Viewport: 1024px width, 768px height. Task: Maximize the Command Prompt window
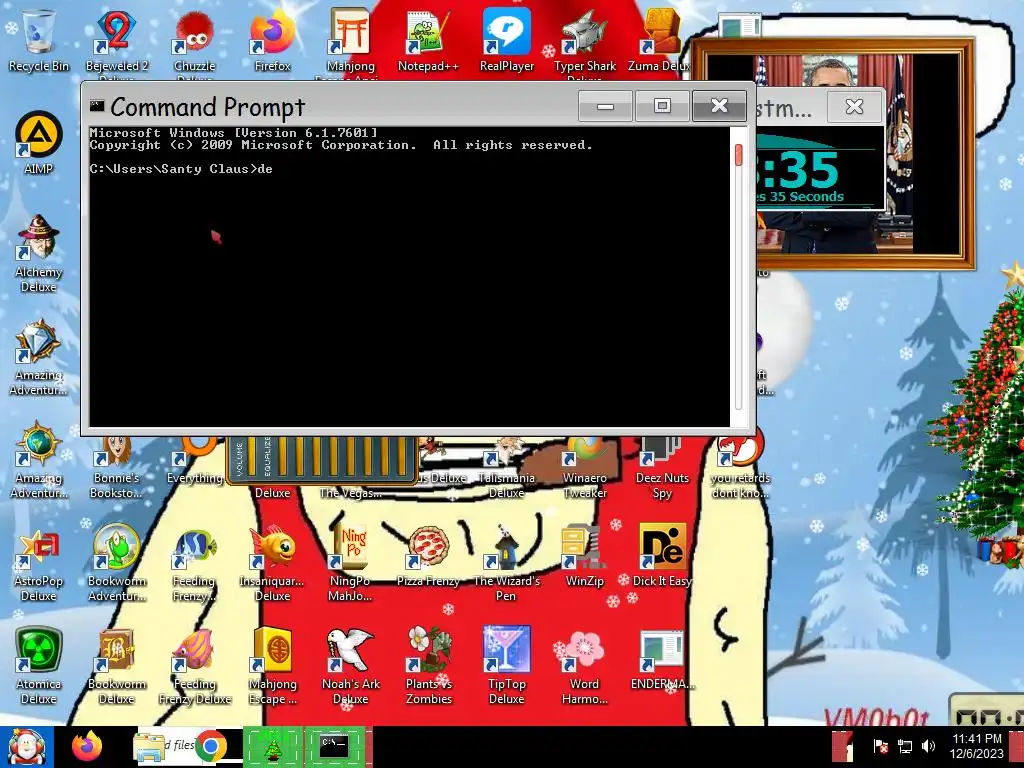662,106
